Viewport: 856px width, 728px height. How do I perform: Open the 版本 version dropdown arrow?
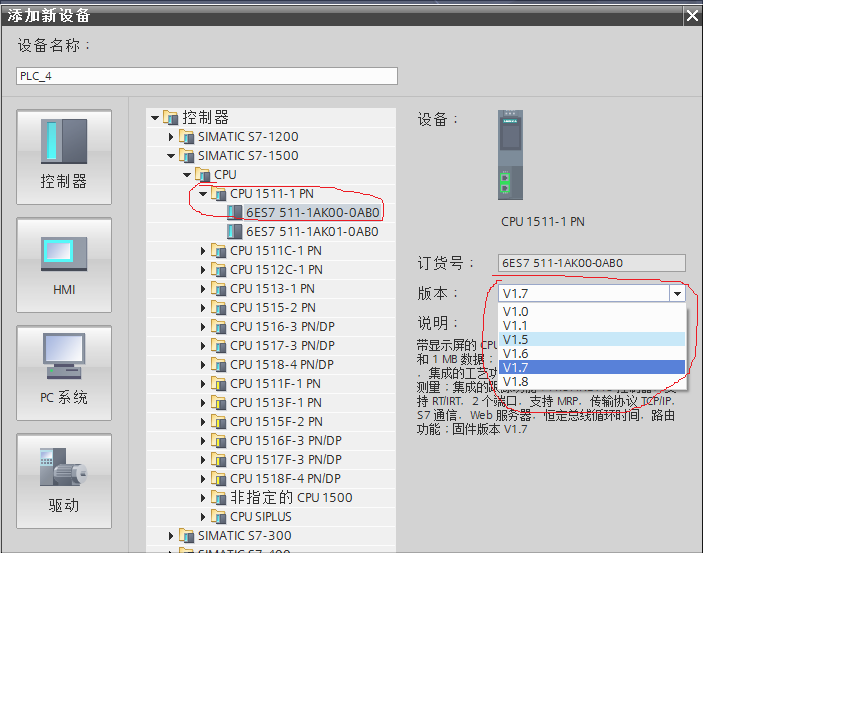pos(677,294)
